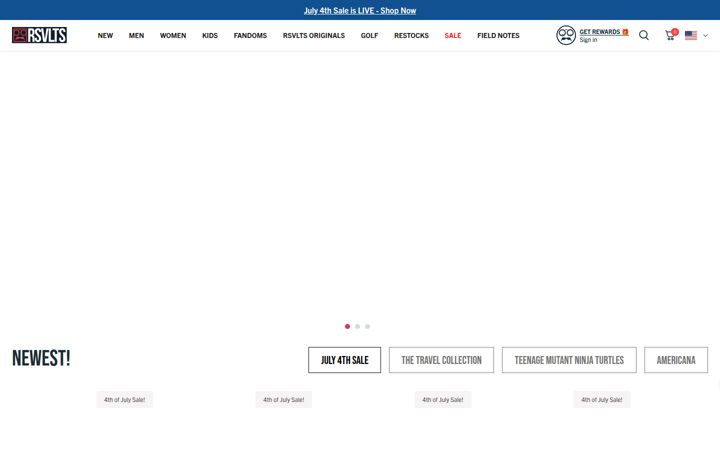Image resolution: width=720 pixels, height=450 pixels.
Task: Open the FIELD NOTES menu
Action: point(498,35)
